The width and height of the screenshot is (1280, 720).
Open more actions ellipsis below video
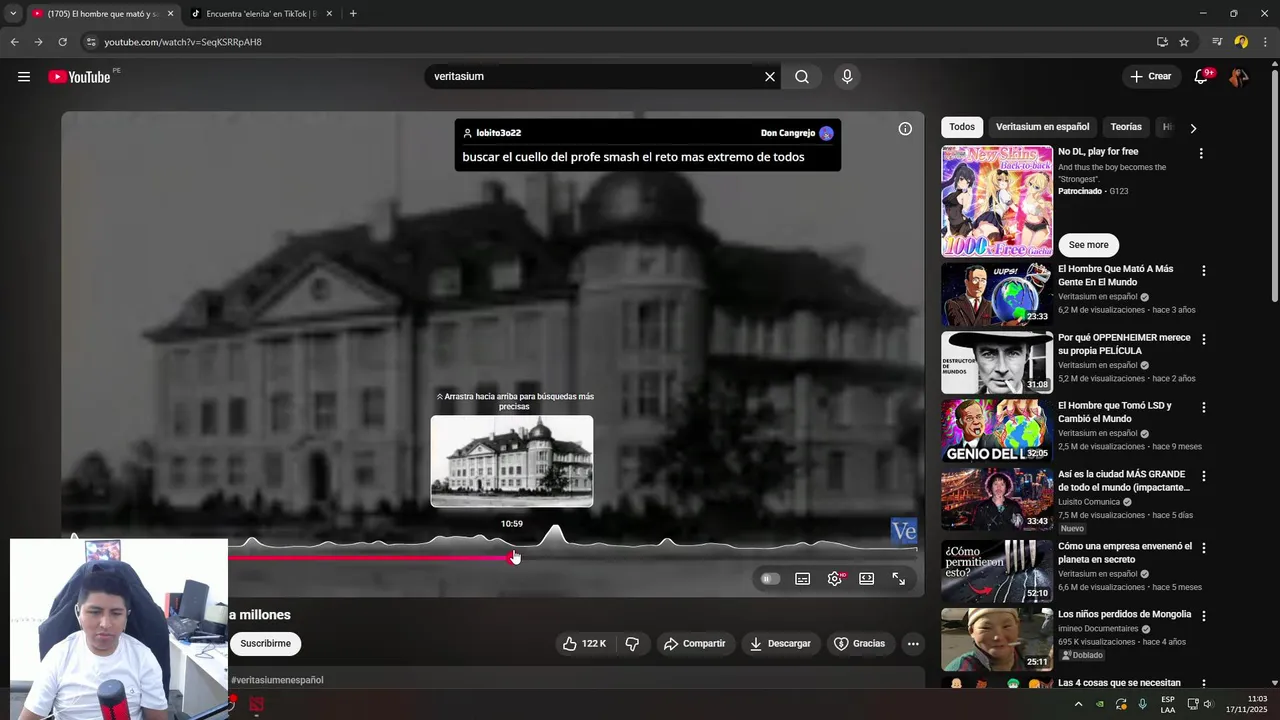pos(913,644)
